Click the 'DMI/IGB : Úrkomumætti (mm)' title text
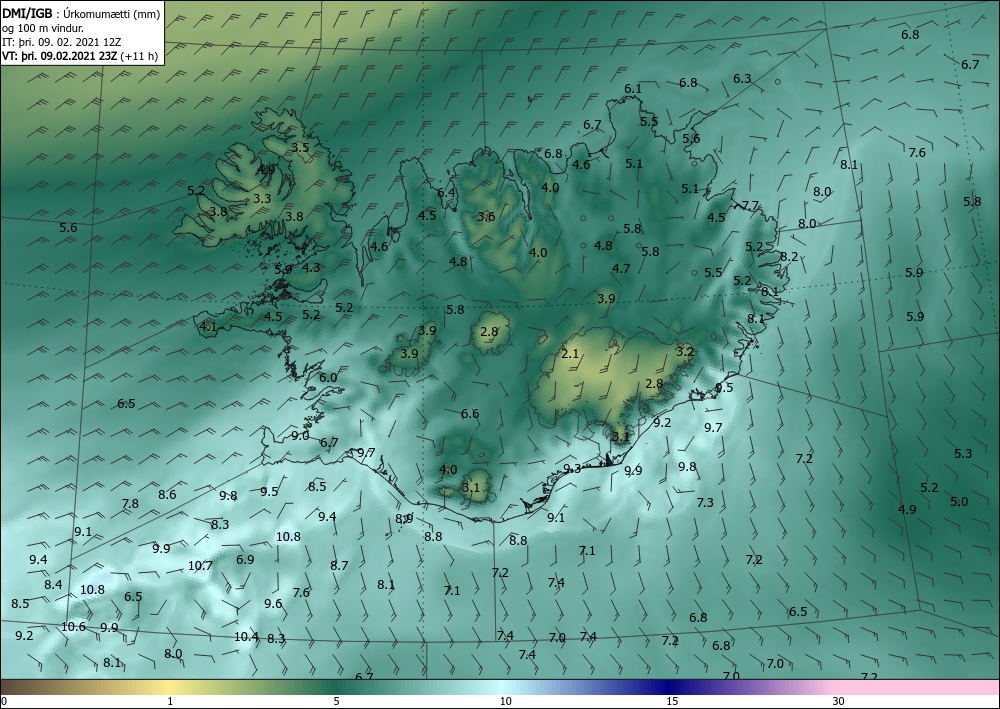Image resolution: width=1000 pixels, height=709 pixels. click(81, 13)
